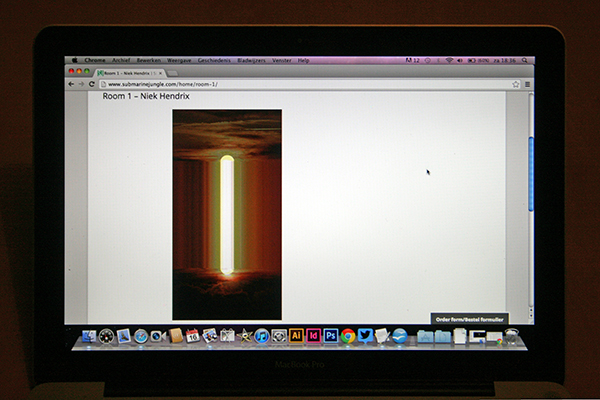Open Finder from the Dock
This screenshot has height=400, width=600.
tap(89, 337)
